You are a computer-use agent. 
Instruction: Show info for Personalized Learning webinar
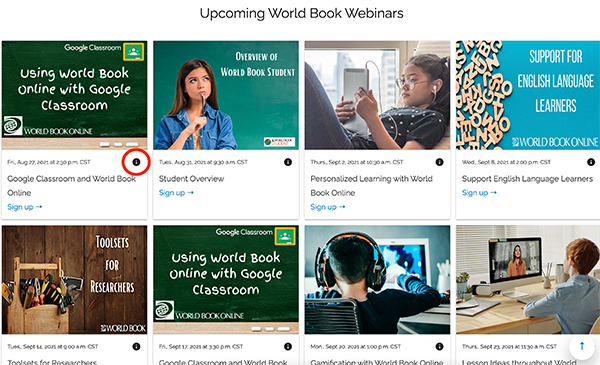pos(439,162)
